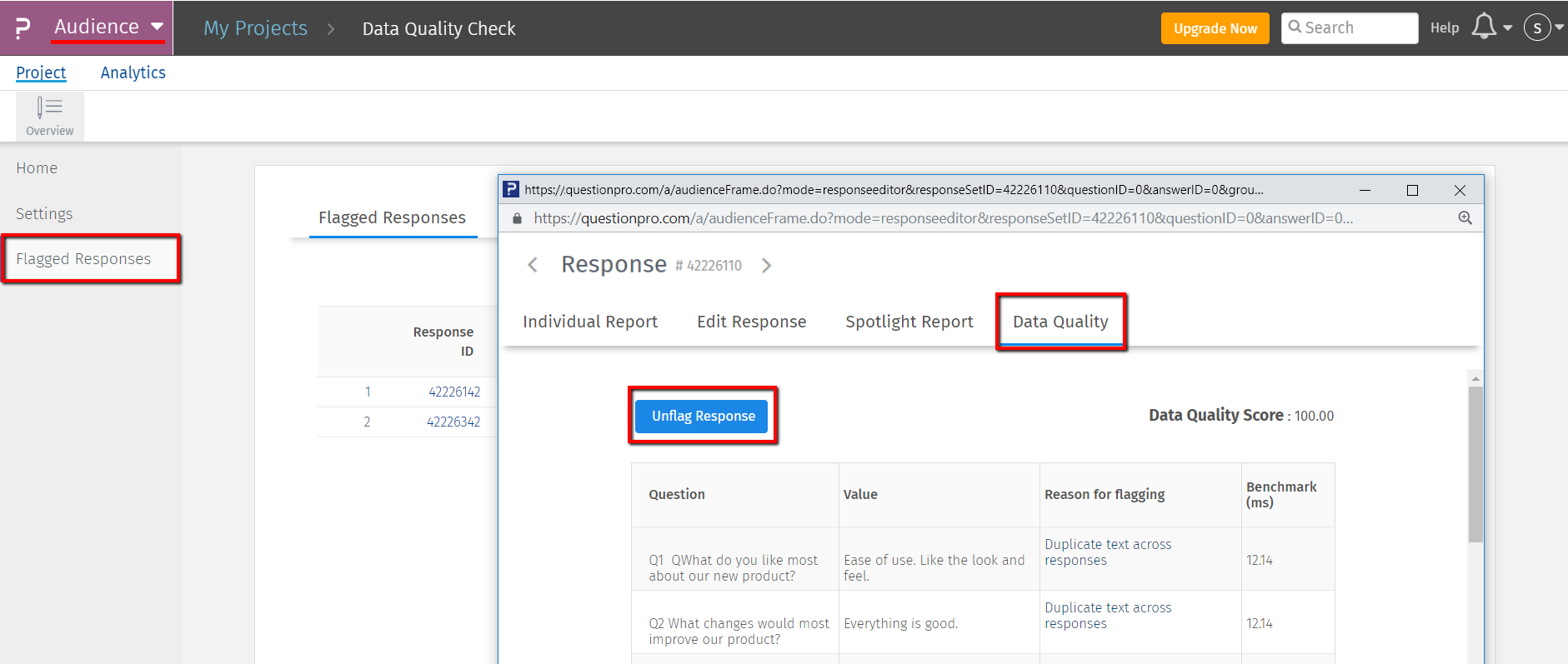Click the QuestionPro logo icon
The height and width of the screenshot is (664, 1568).
[x=23, y=28]
